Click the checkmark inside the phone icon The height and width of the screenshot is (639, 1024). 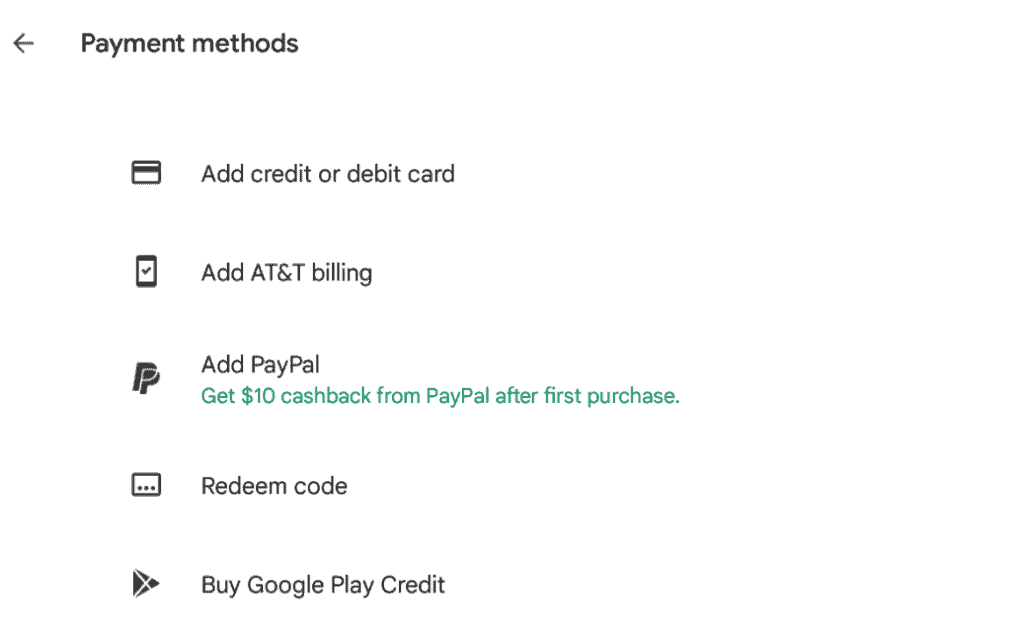[x=147, y=272]
